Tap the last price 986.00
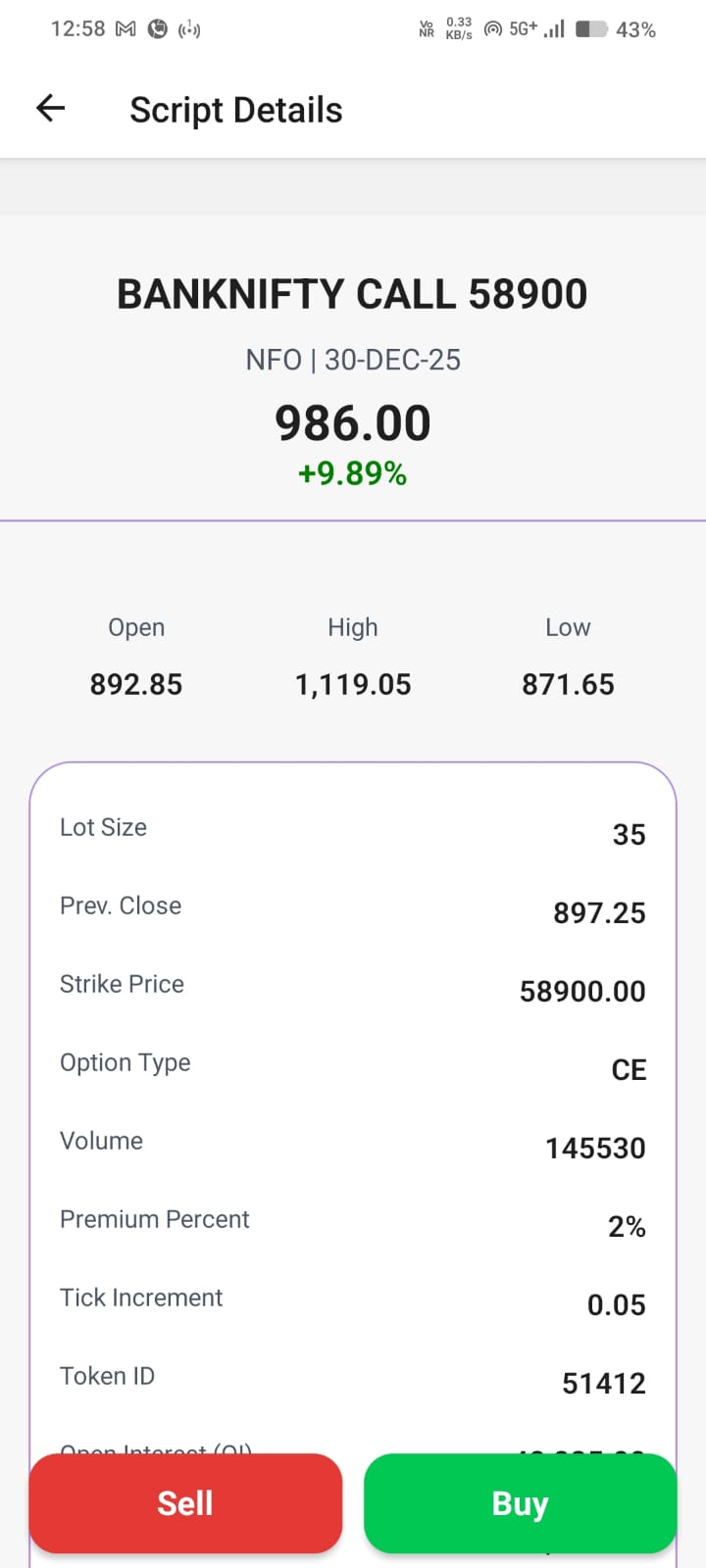This screenshot has height=1568, width=706. point(353,423)
